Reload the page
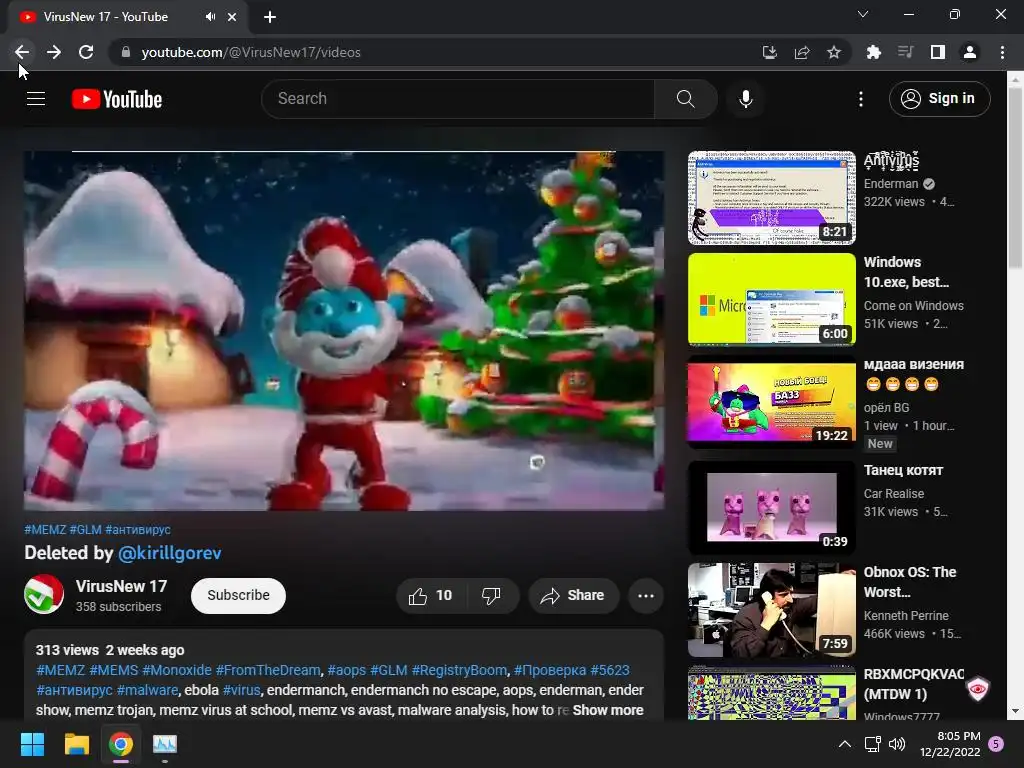This screenshot has width=1024, height=768. tap(86, 52)
